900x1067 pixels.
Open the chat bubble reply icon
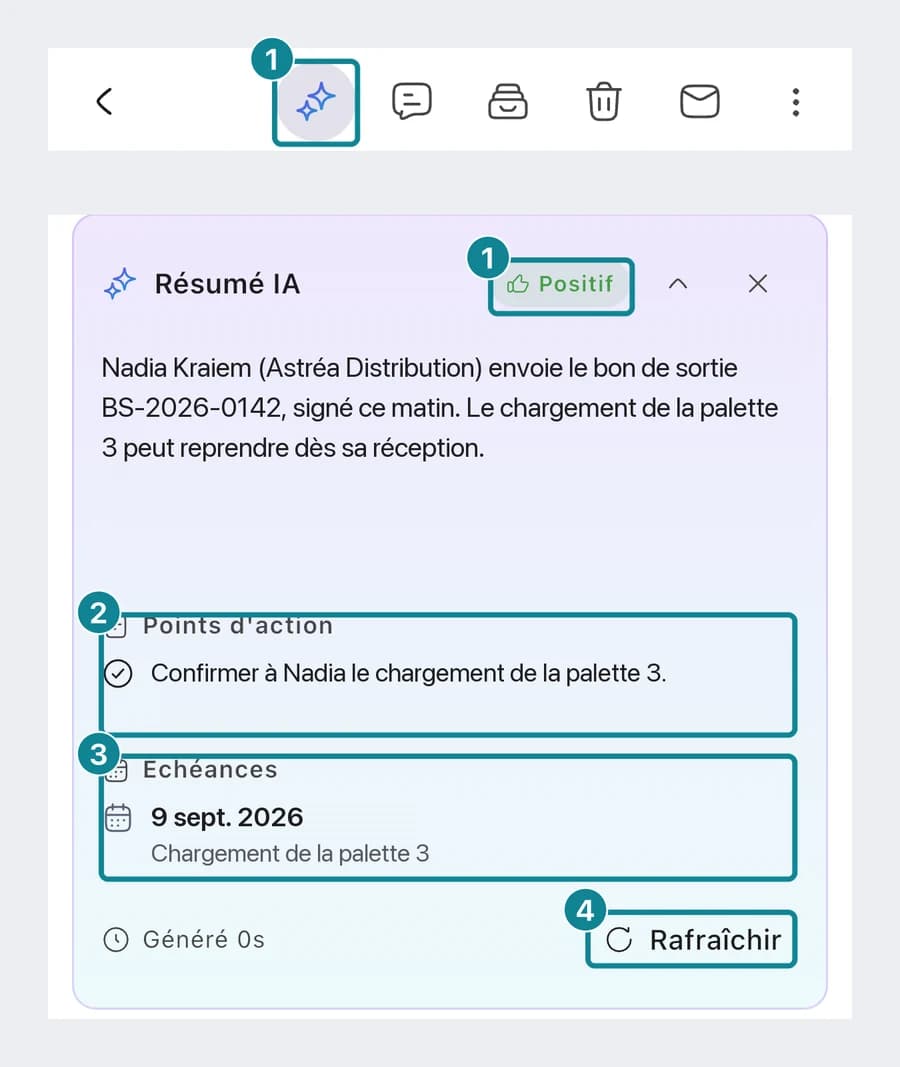[x=412, y=101]
